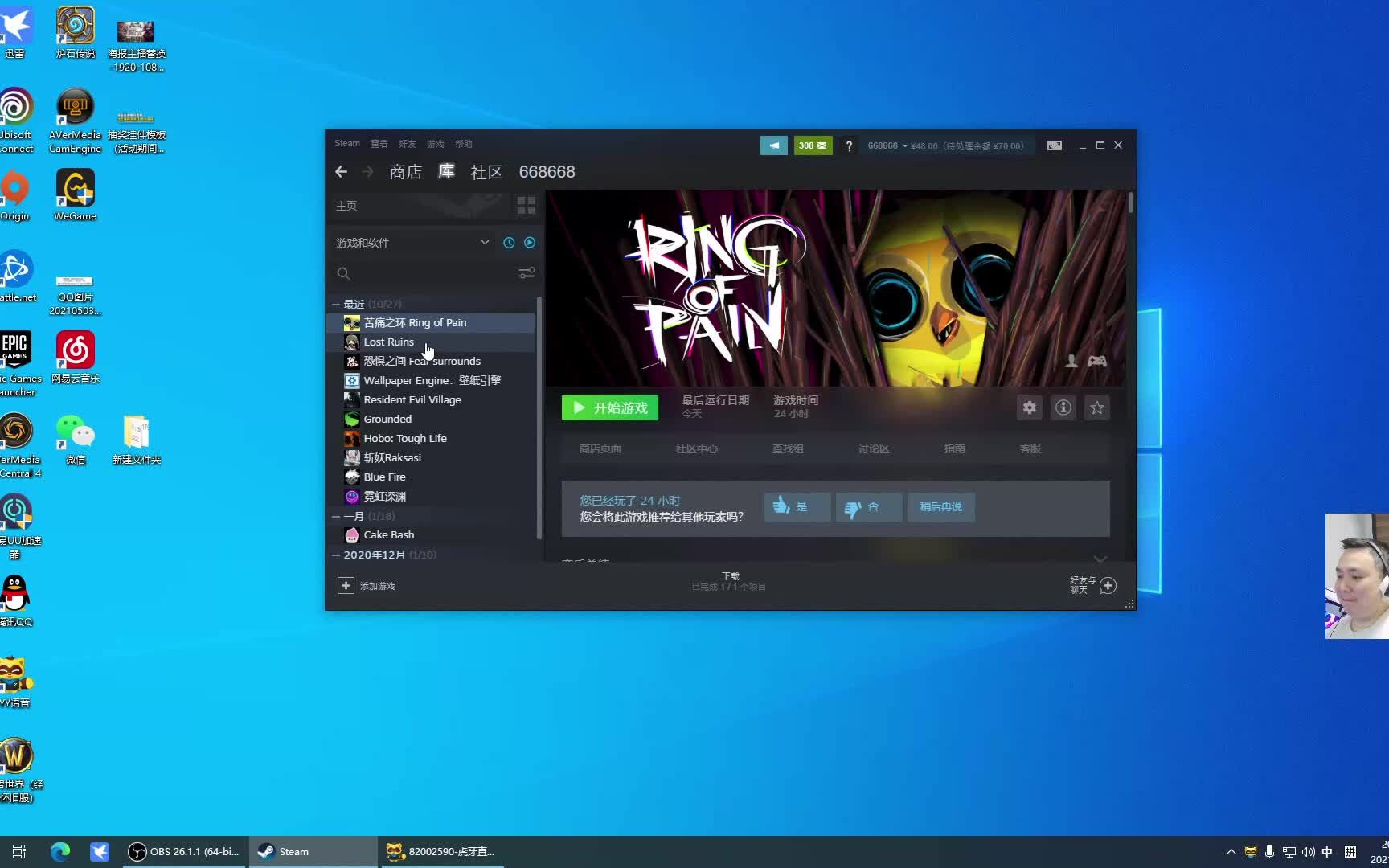Open the 讨论区 link
1389x868 pixels.
[874, 449]
